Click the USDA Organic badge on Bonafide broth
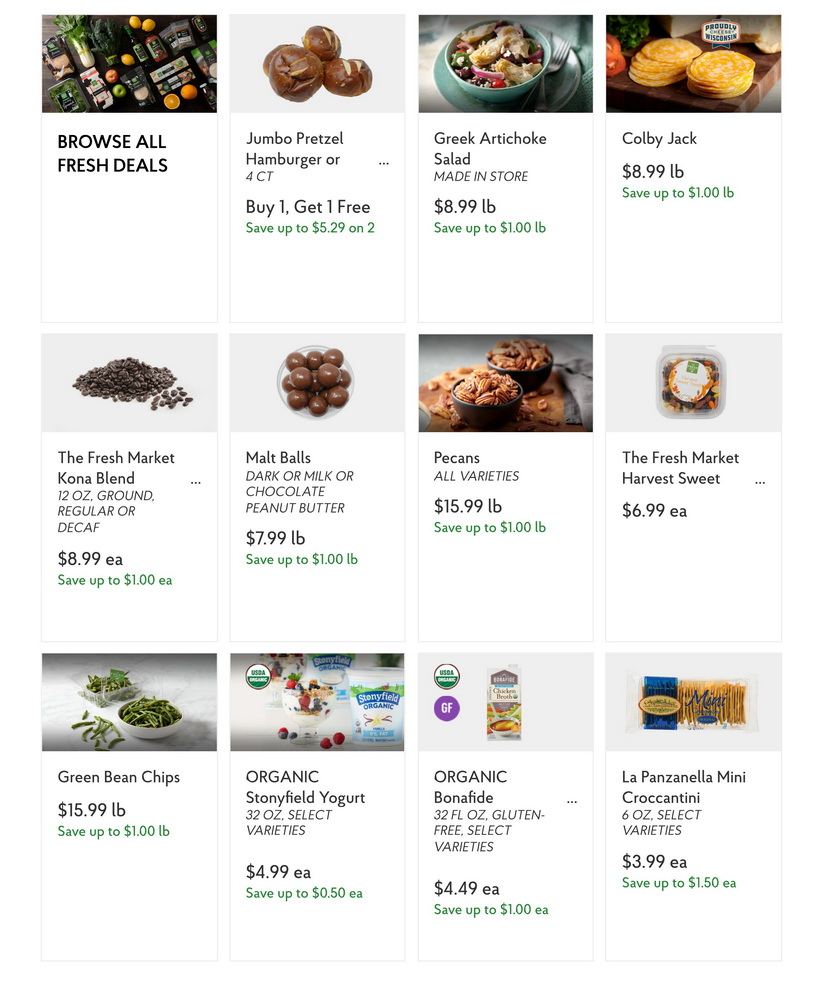Image resolution: width=821 pixels, height=1000 pixels. [447, 676]
